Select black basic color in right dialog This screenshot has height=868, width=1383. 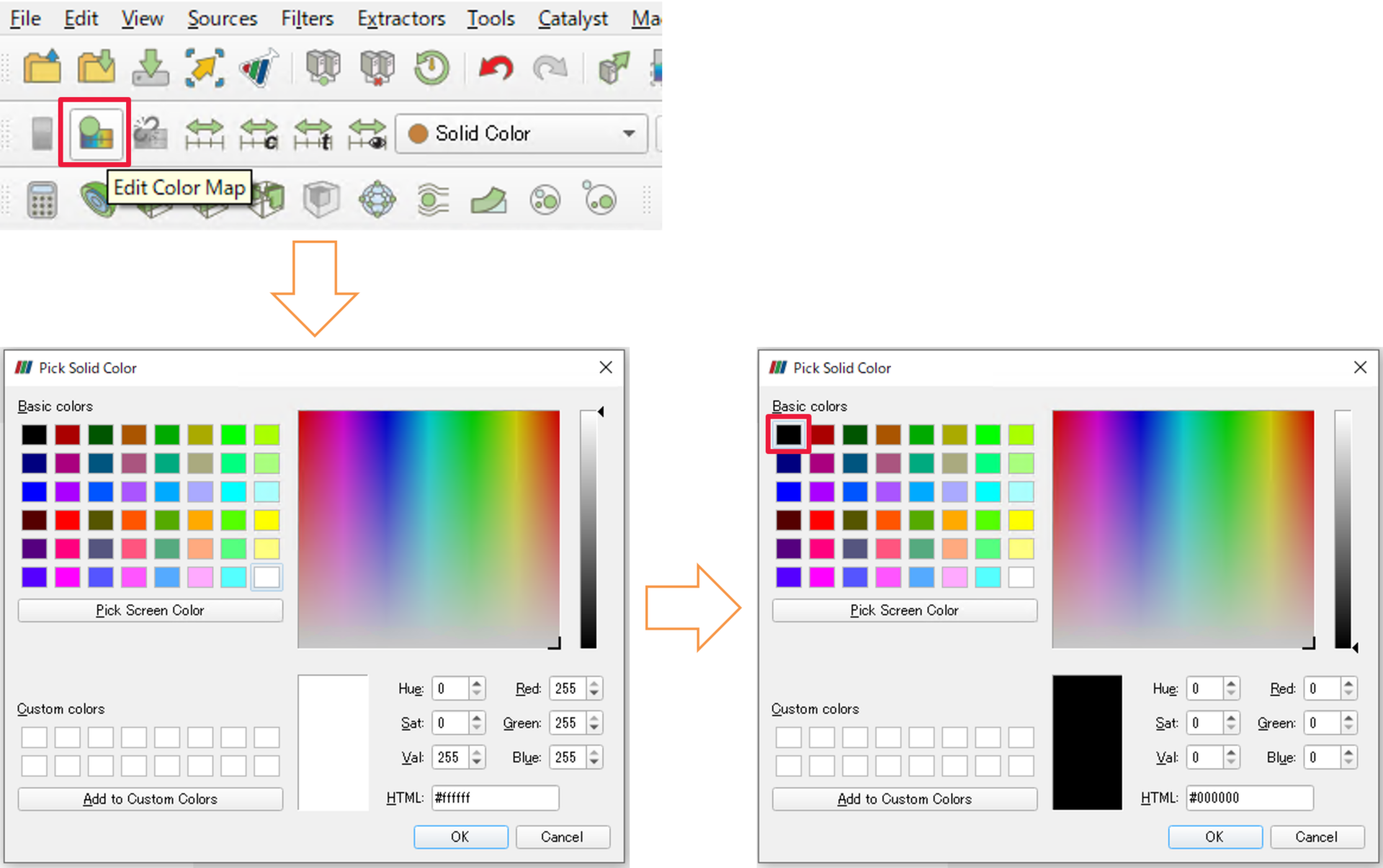point(788,434)
